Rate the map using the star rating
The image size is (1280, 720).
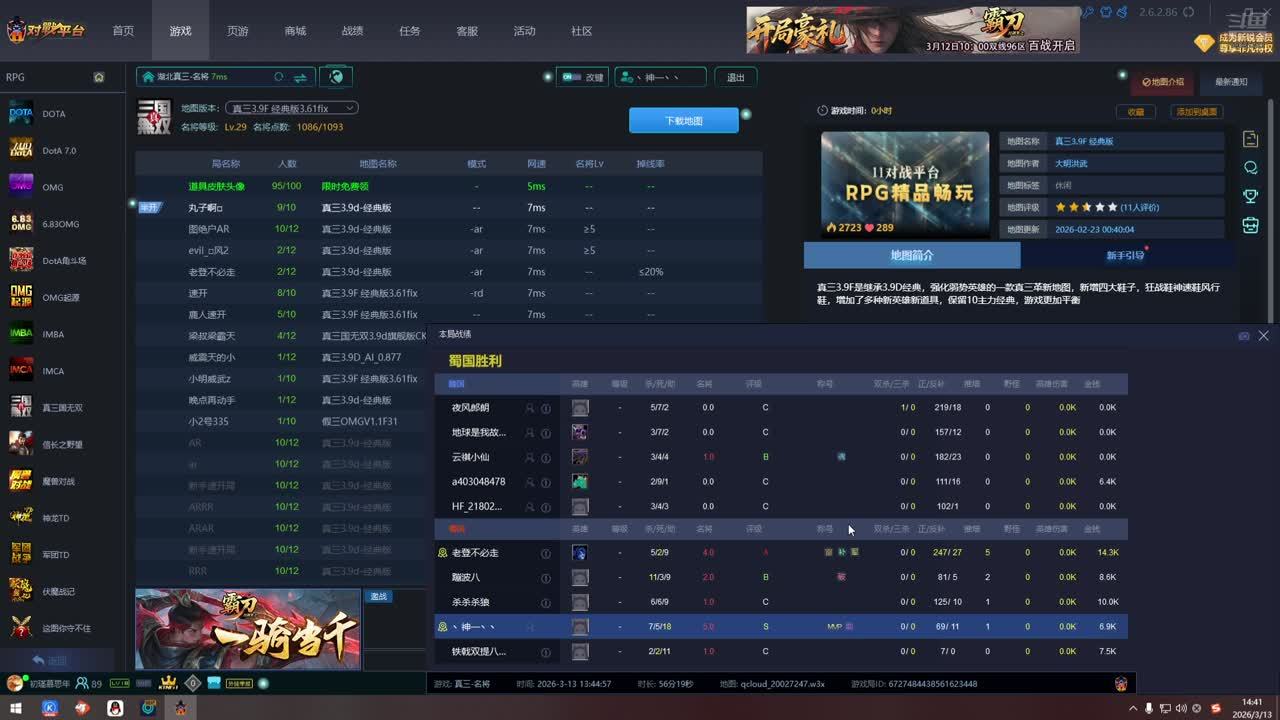1086,207
